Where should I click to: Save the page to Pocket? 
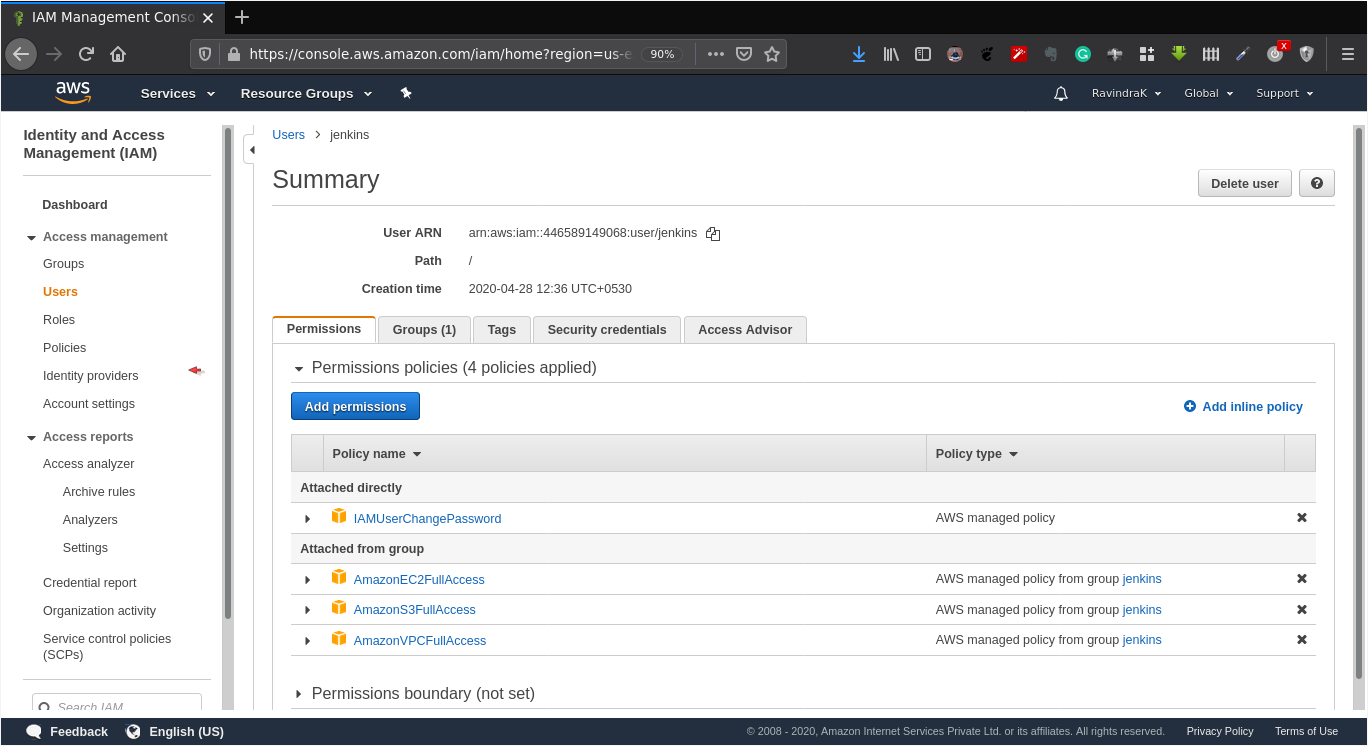tap(744, 54)
